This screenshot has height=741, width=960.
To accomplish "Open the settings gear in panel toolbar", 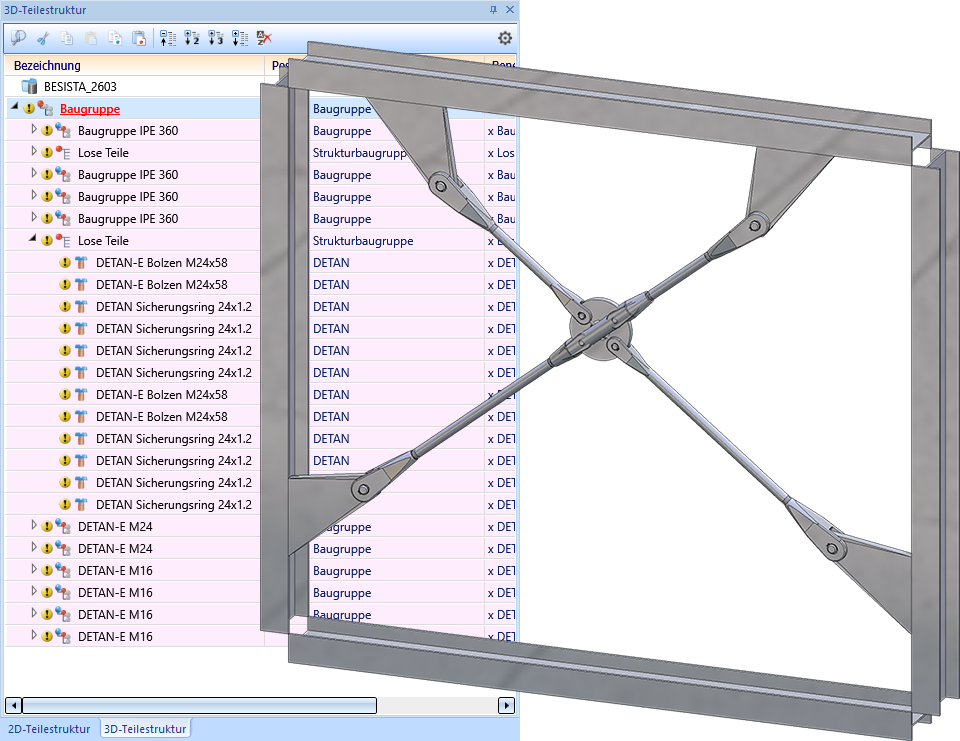I will (x=504, y=38).
